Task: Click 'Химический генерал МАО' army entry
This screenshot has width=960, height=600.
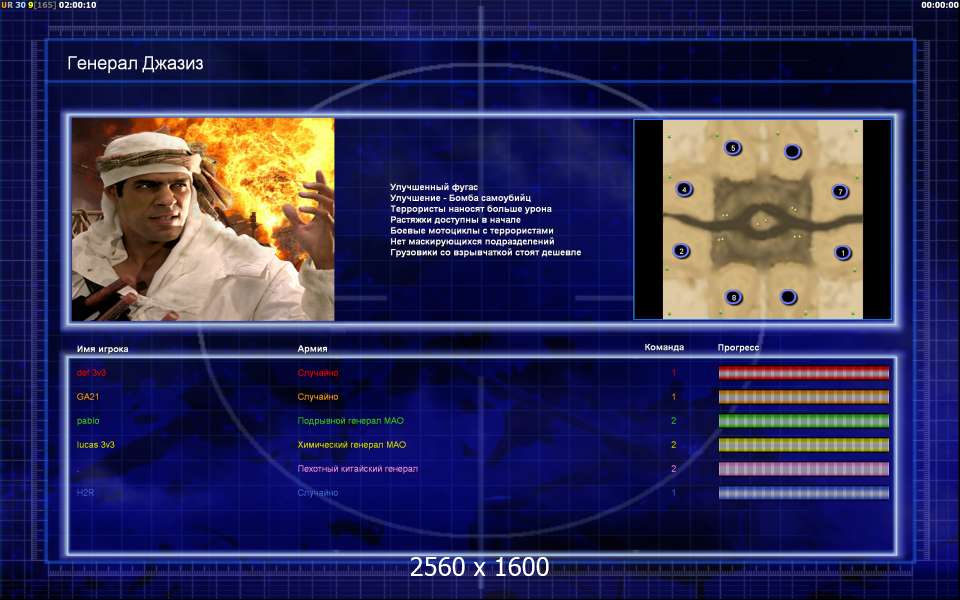Action: coord(351,444)
